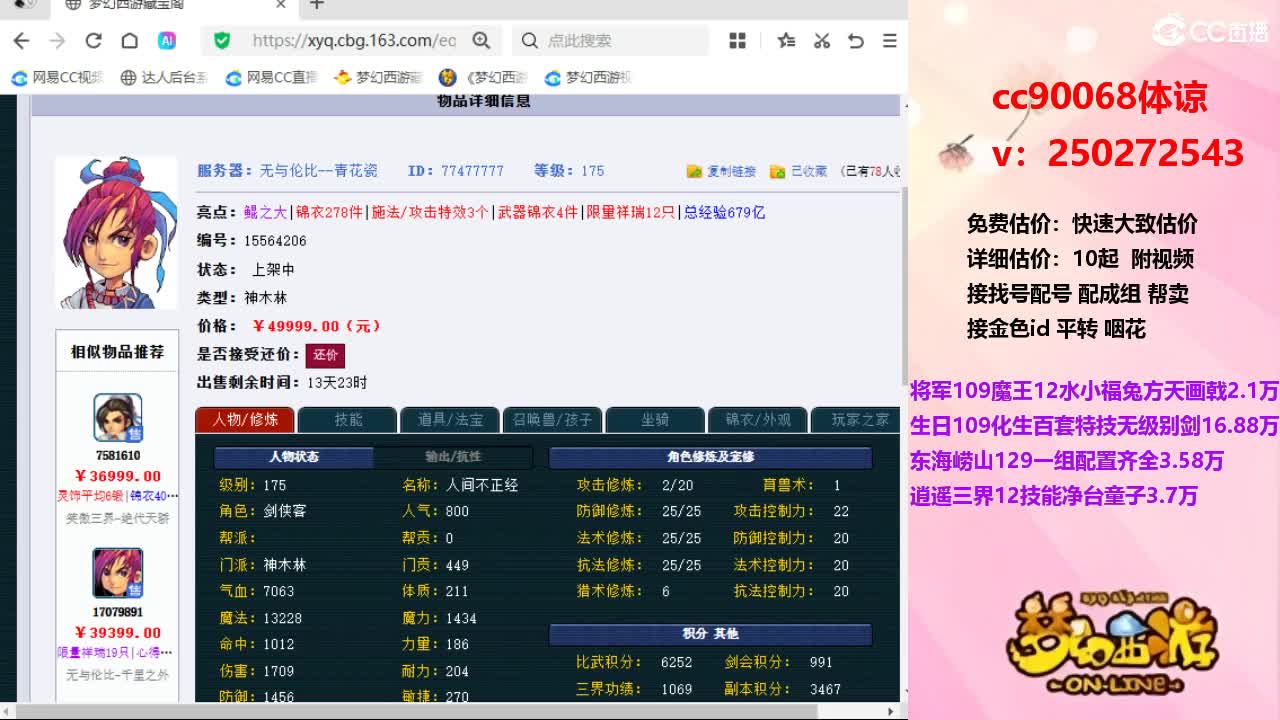Click the ¥39399.00 similar item price
1280x720 pixels.
[118, 633]
